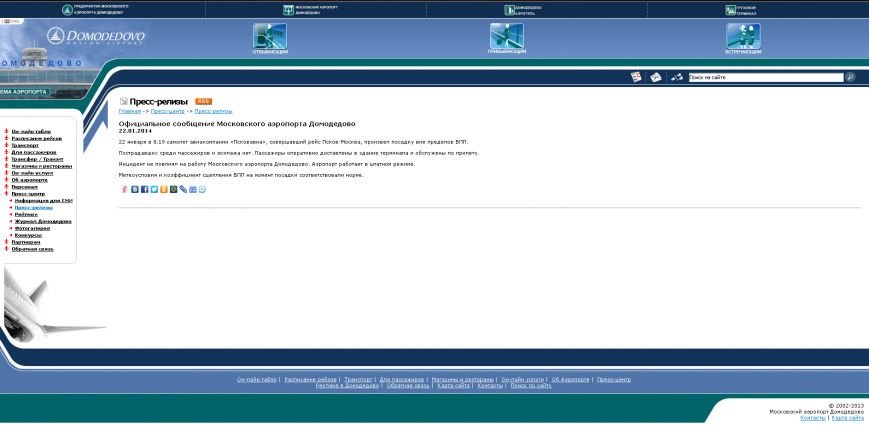The width and height of the screenshot is (869, 431).
Task: Open Журнал Домодедово submenu item
Action: click(x=43, y=222)
